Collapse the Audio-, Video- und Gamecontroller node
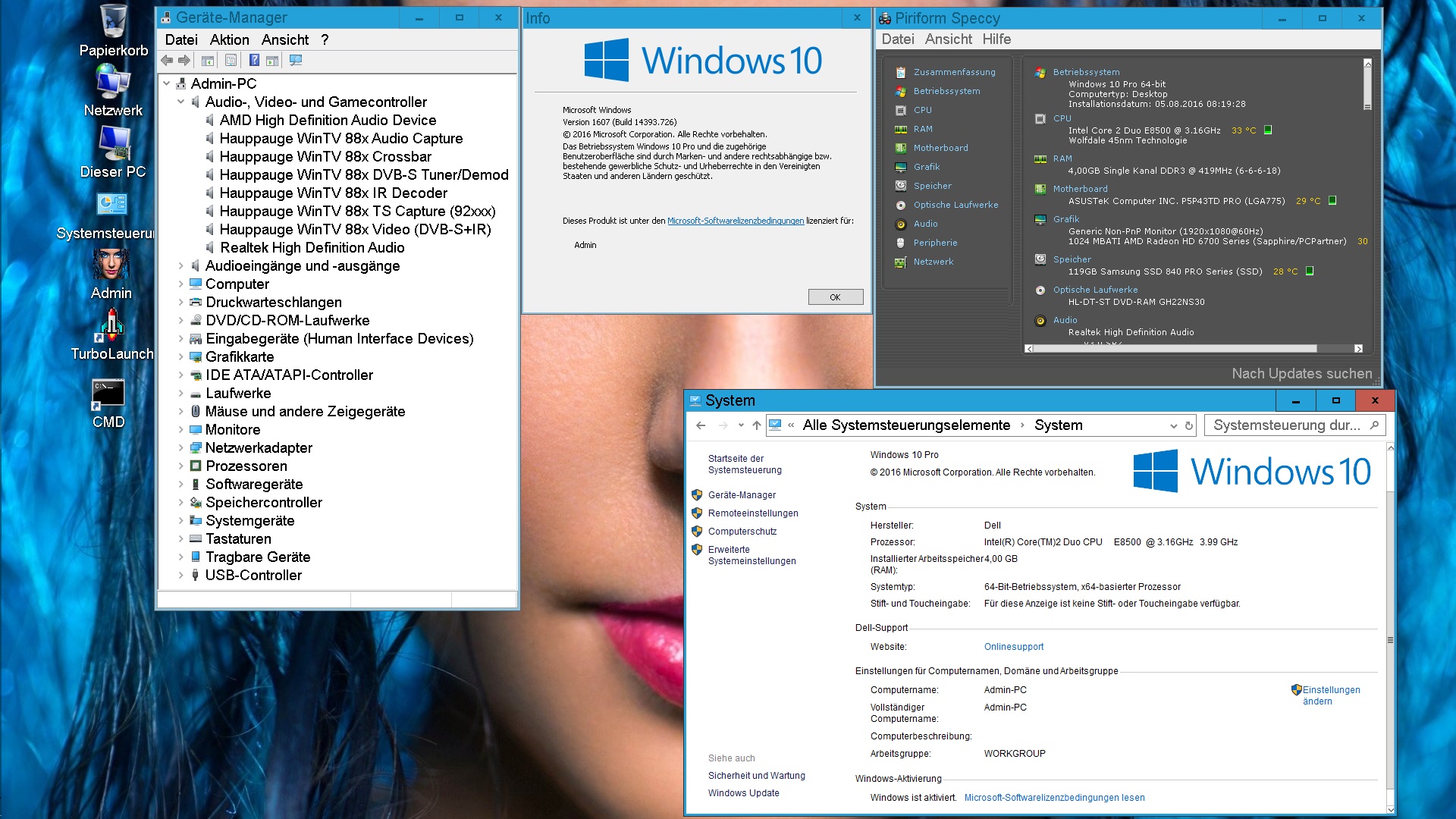 click(x=180, y=102)
